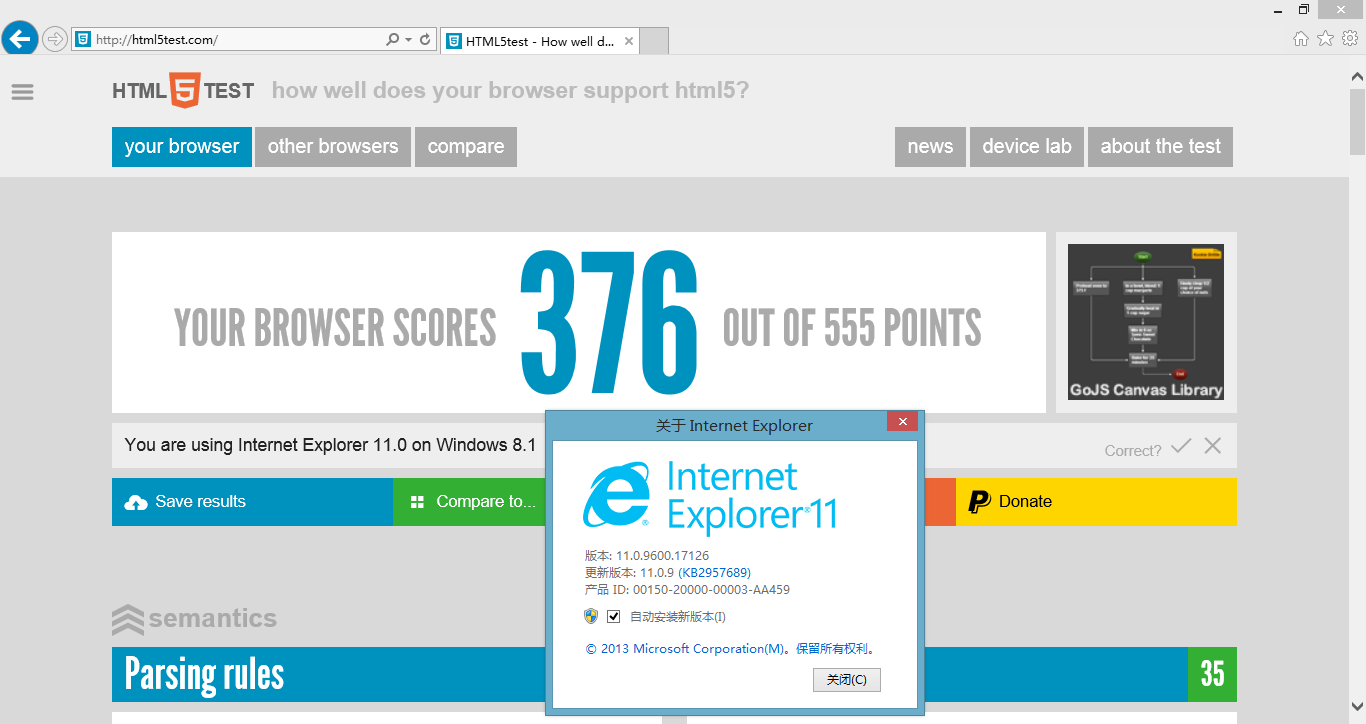Viewport: 1366px width, 724px height.
Task: Switch to the 'other browsers' tab
Action: (x=333, y=147)
